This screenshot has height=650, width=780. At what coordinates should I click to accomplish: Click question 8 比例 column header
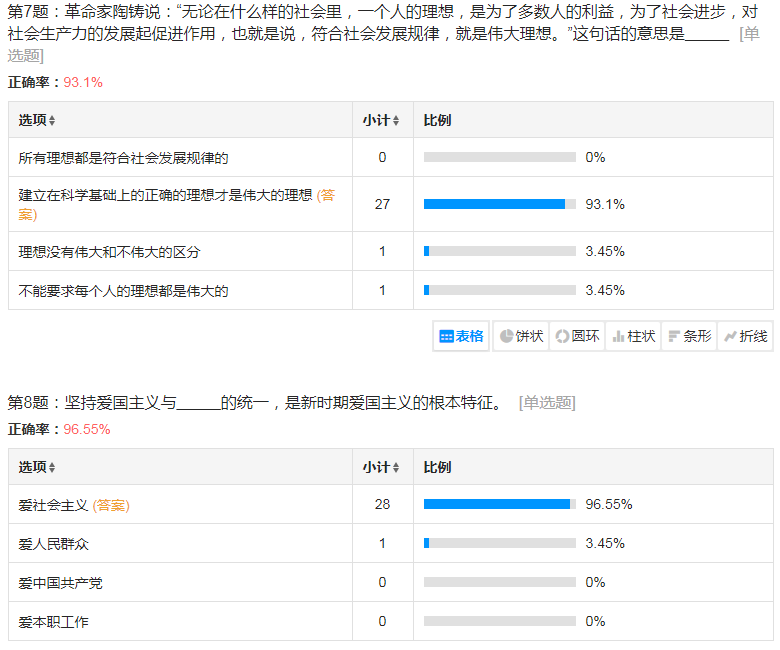click(x=437, y=467)
